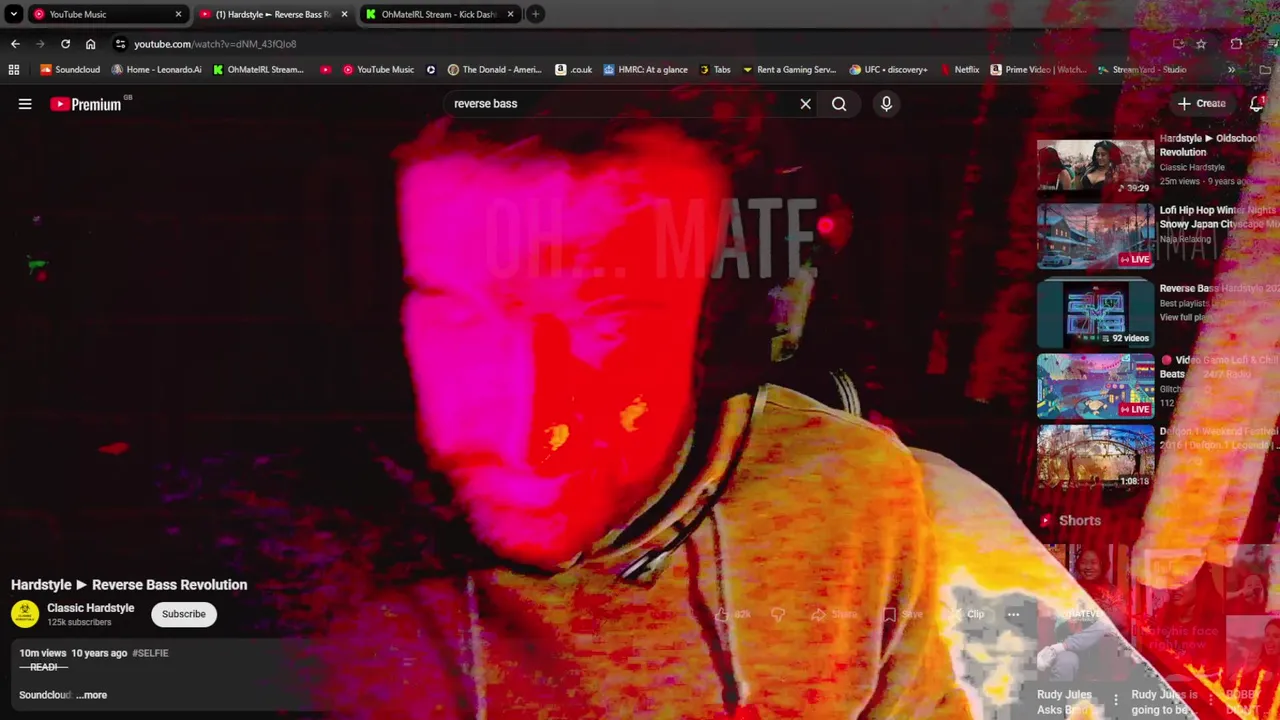Click the browser address bar URL
Image resolution: width=1280 pixels, height=720 pixels.
(215, 44)
